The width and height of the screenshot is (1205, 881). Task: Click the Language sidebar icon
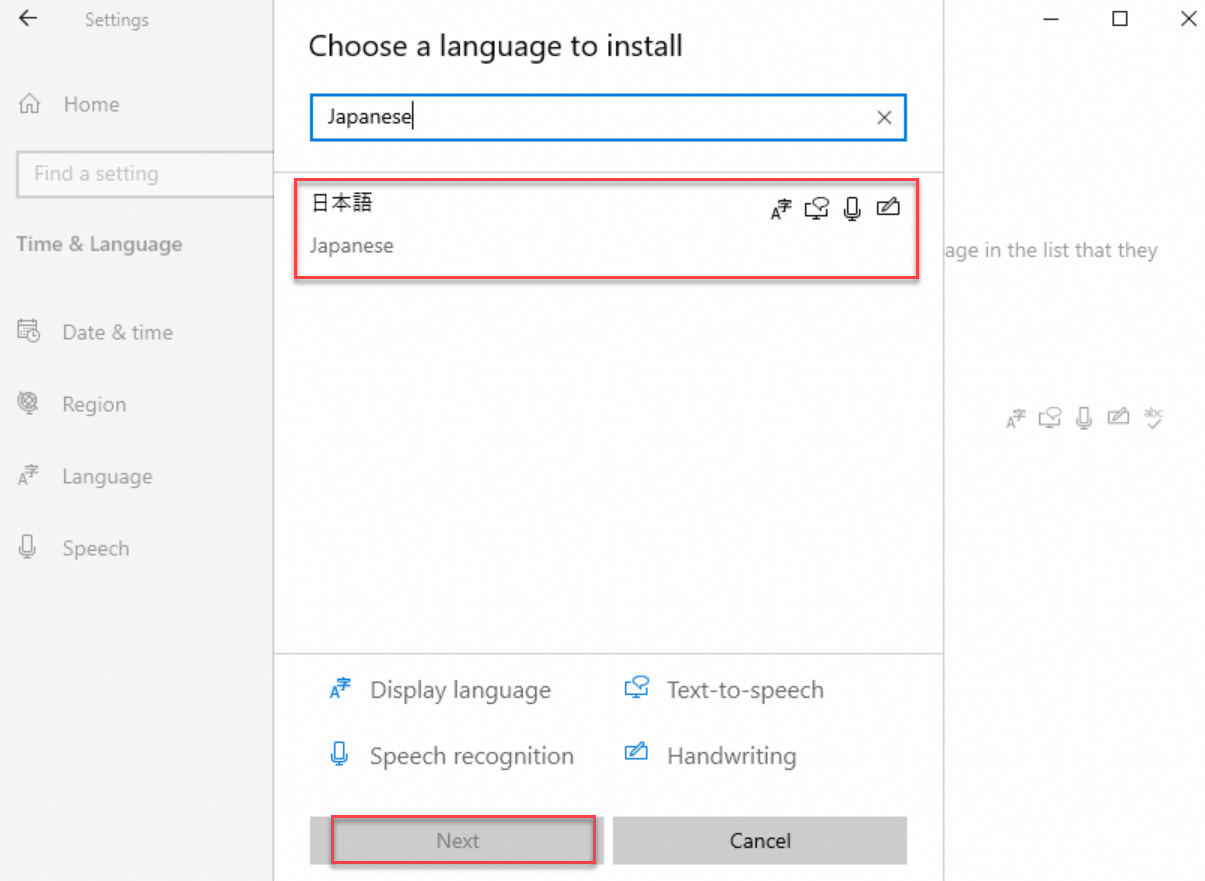[x=29, y=476]
